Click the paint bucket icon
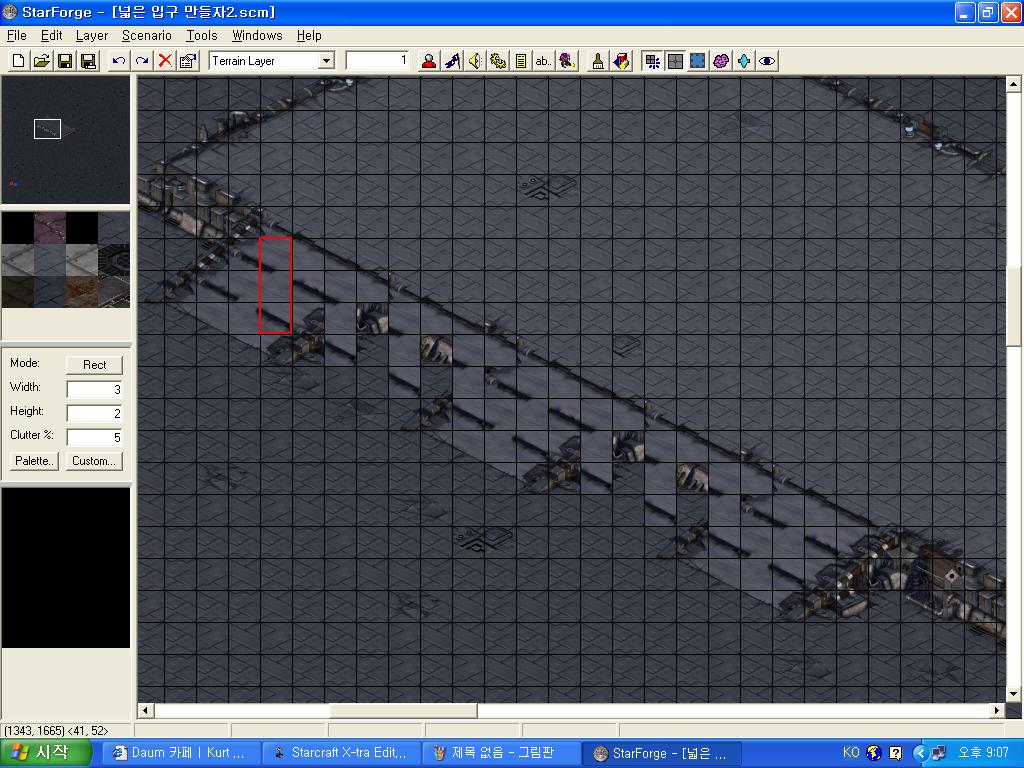 coord(621,61)
